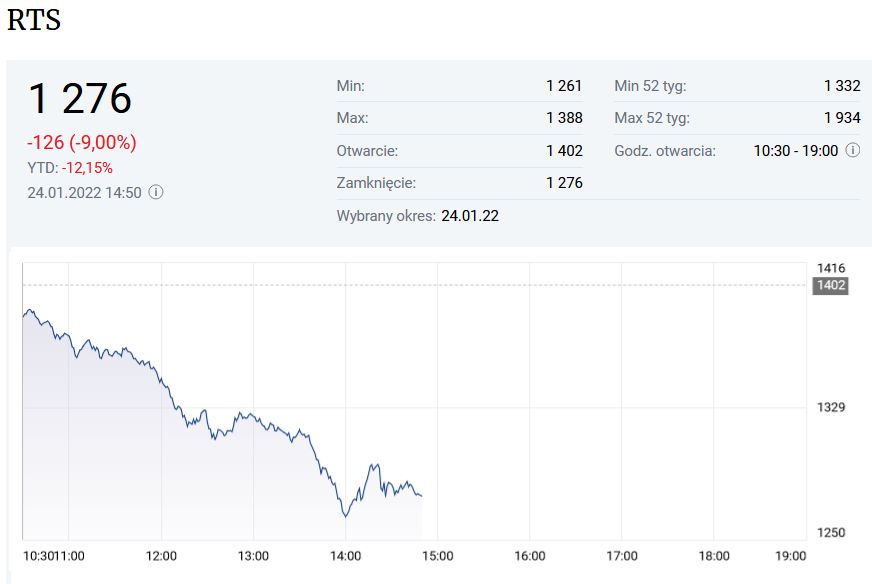Click the 14:00 label on time axis

click(345, 555)
